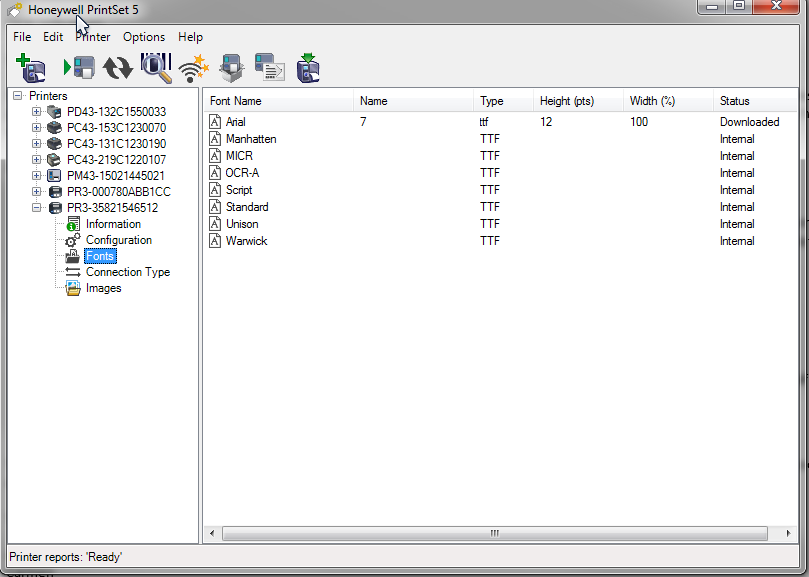Expand the PC43-219C1220107 printer node

click(x=36, y=159)
